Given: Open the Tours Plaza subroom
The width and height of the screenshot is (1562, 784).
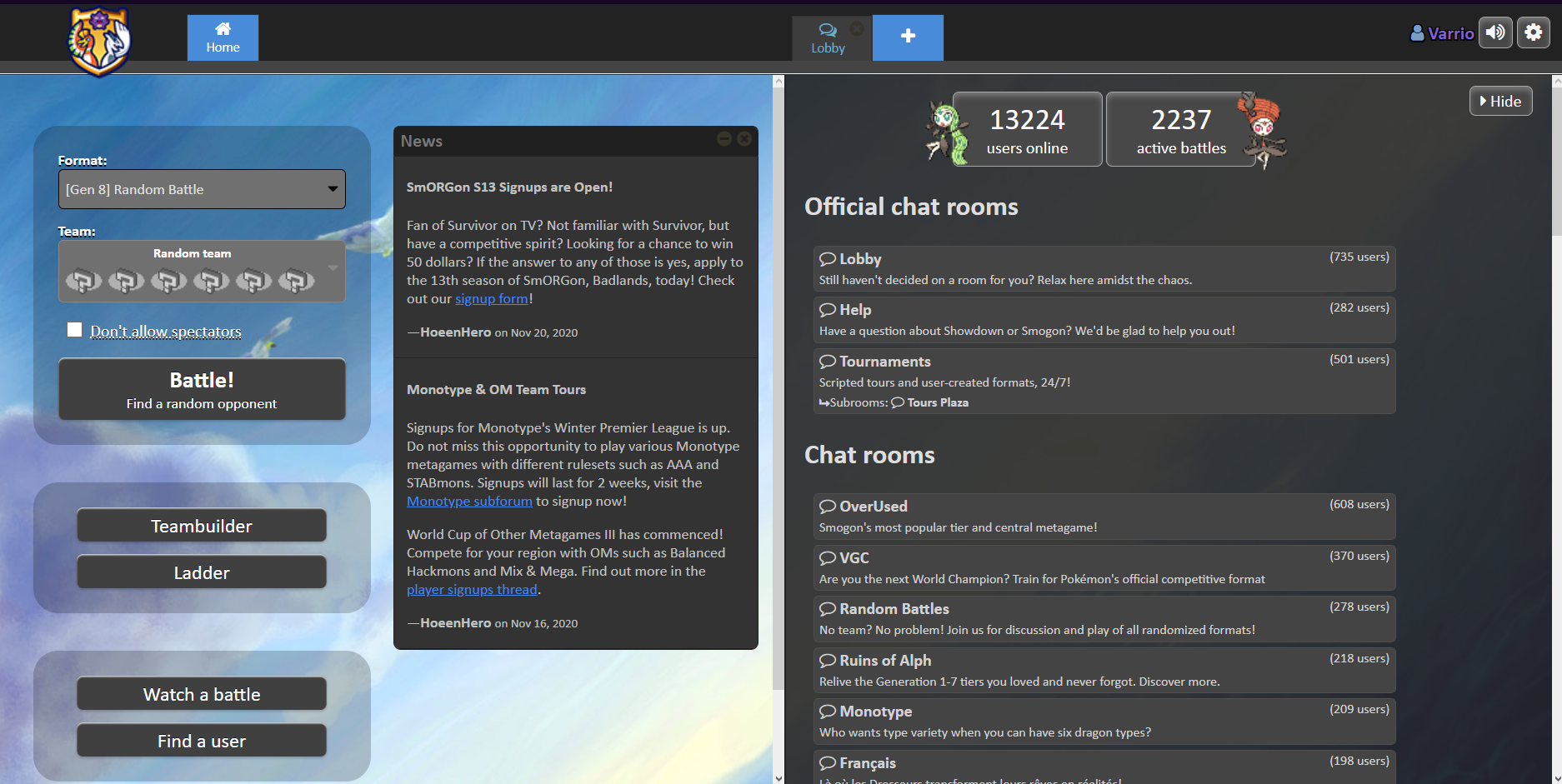Looking at the screenshot, I should pos(930,402).
